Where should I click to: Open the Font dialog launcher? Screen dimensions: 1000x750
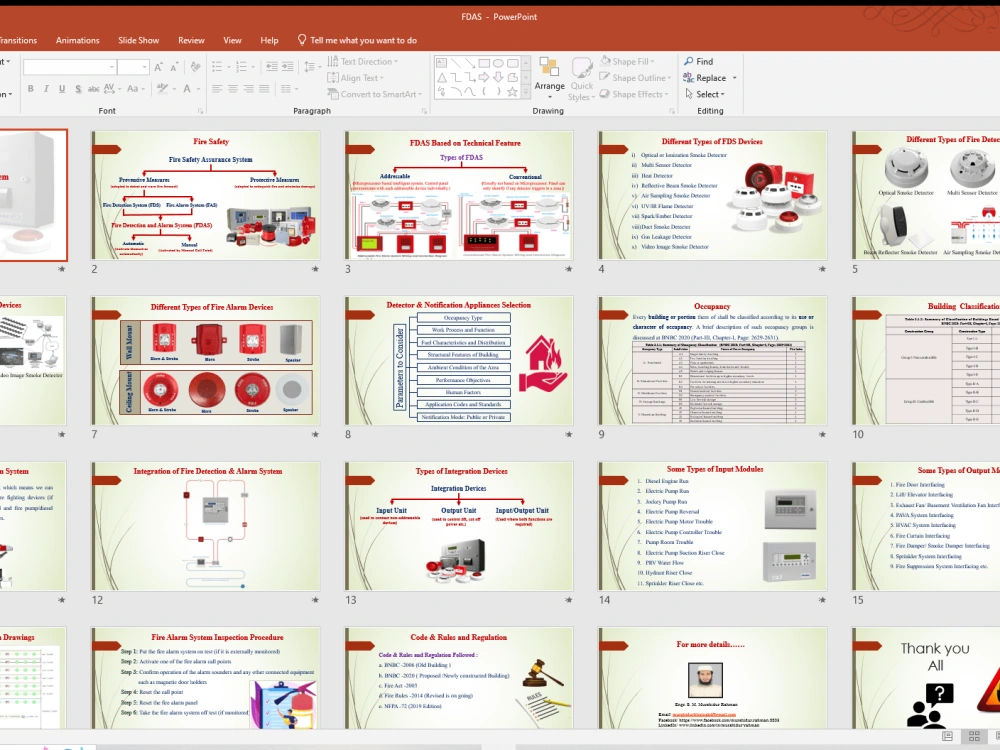[x=200, y=111]
